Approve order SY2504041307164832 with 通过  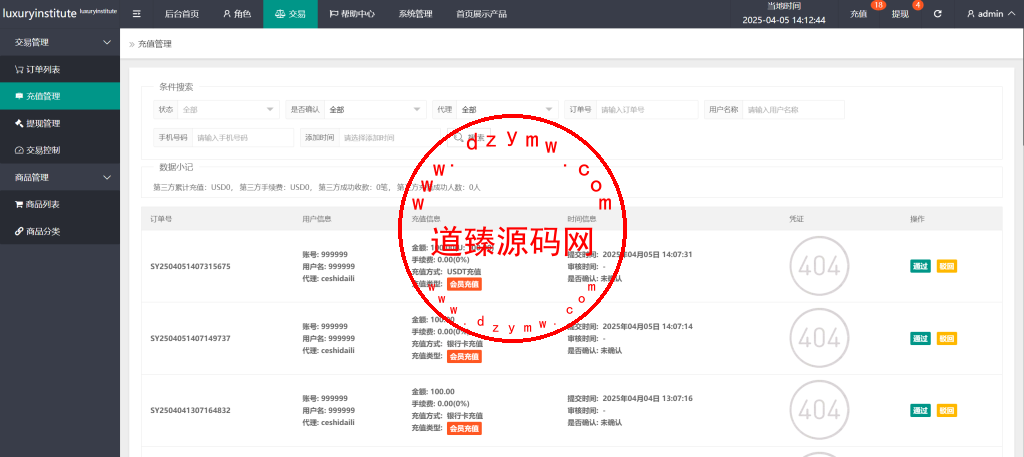click(x=920, y=411)
